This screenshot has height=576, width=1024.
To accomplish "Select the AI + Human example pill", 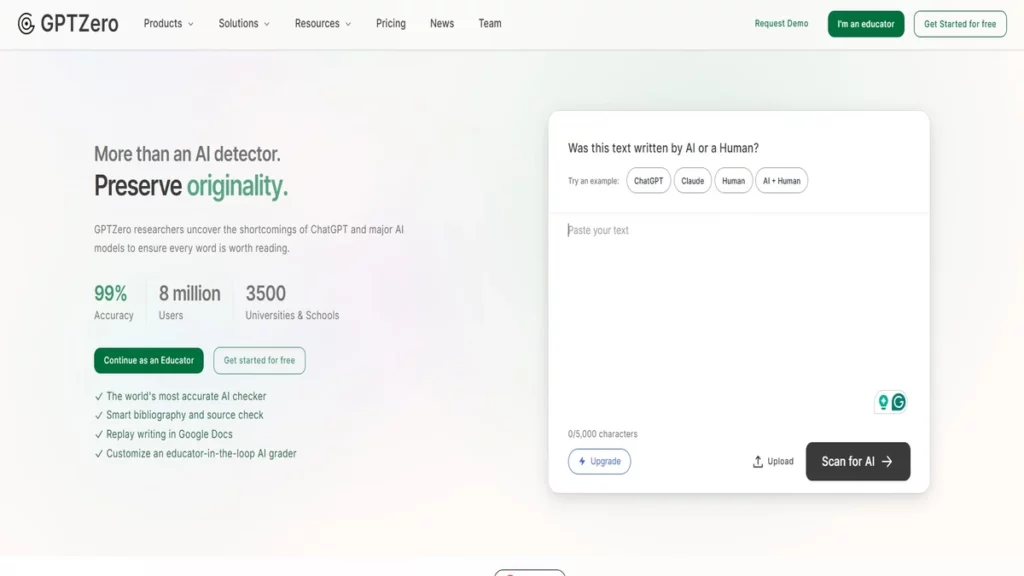I will (x=781, y=181).
